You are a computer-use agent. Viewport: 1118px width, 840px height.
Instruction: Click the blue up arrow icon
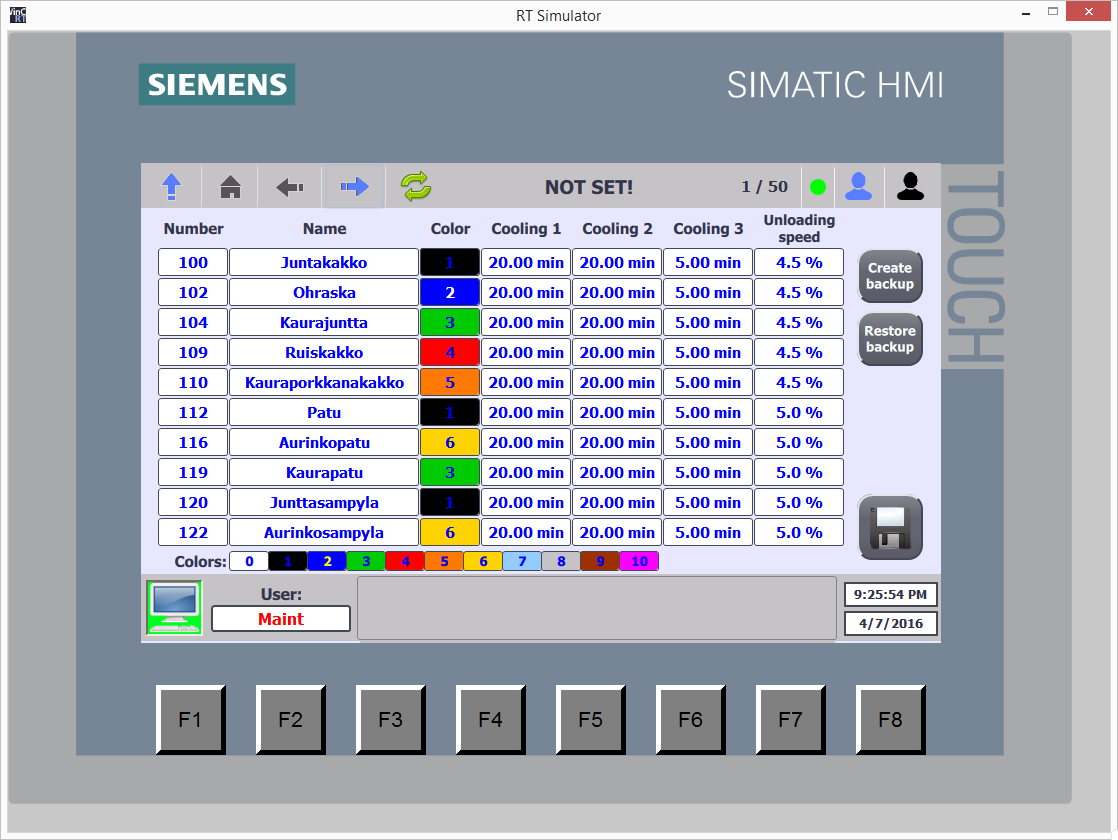(172, 186)
